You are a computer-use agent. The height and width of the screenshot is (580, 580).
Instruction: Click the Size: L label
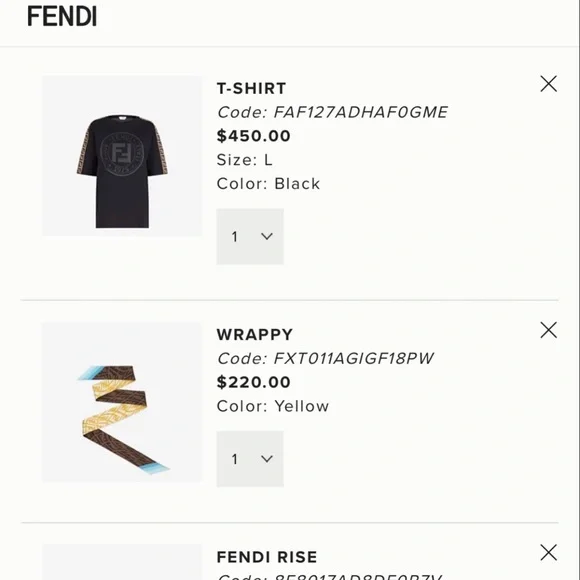click(245, 160)
